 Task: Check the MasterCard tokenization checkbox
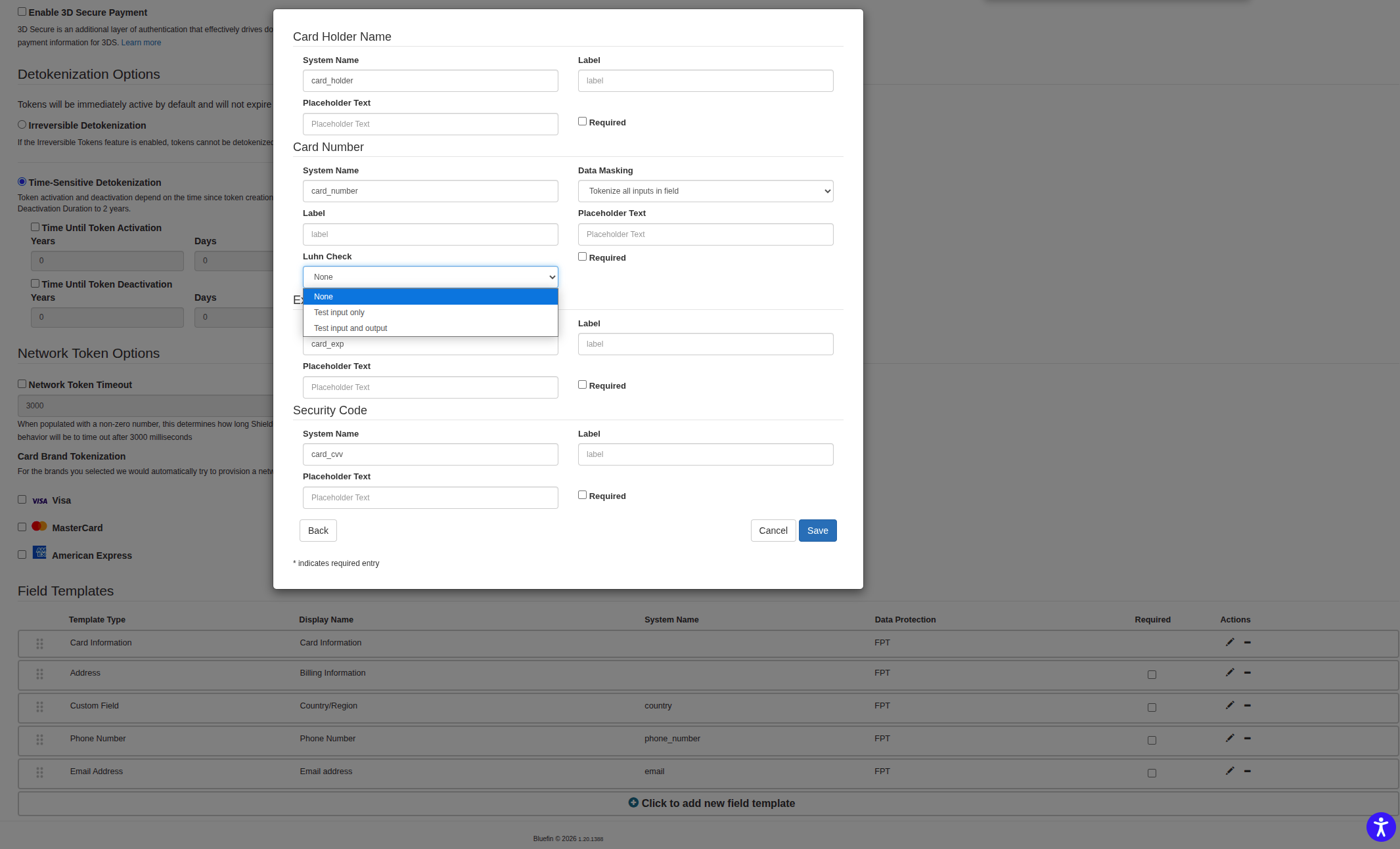coord(22,527)
